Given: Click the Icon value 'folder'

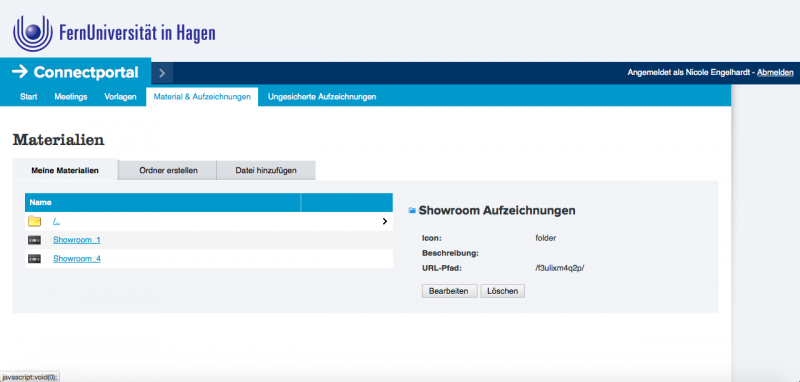Looking at the screenshot, I should (x=545, y=238).
